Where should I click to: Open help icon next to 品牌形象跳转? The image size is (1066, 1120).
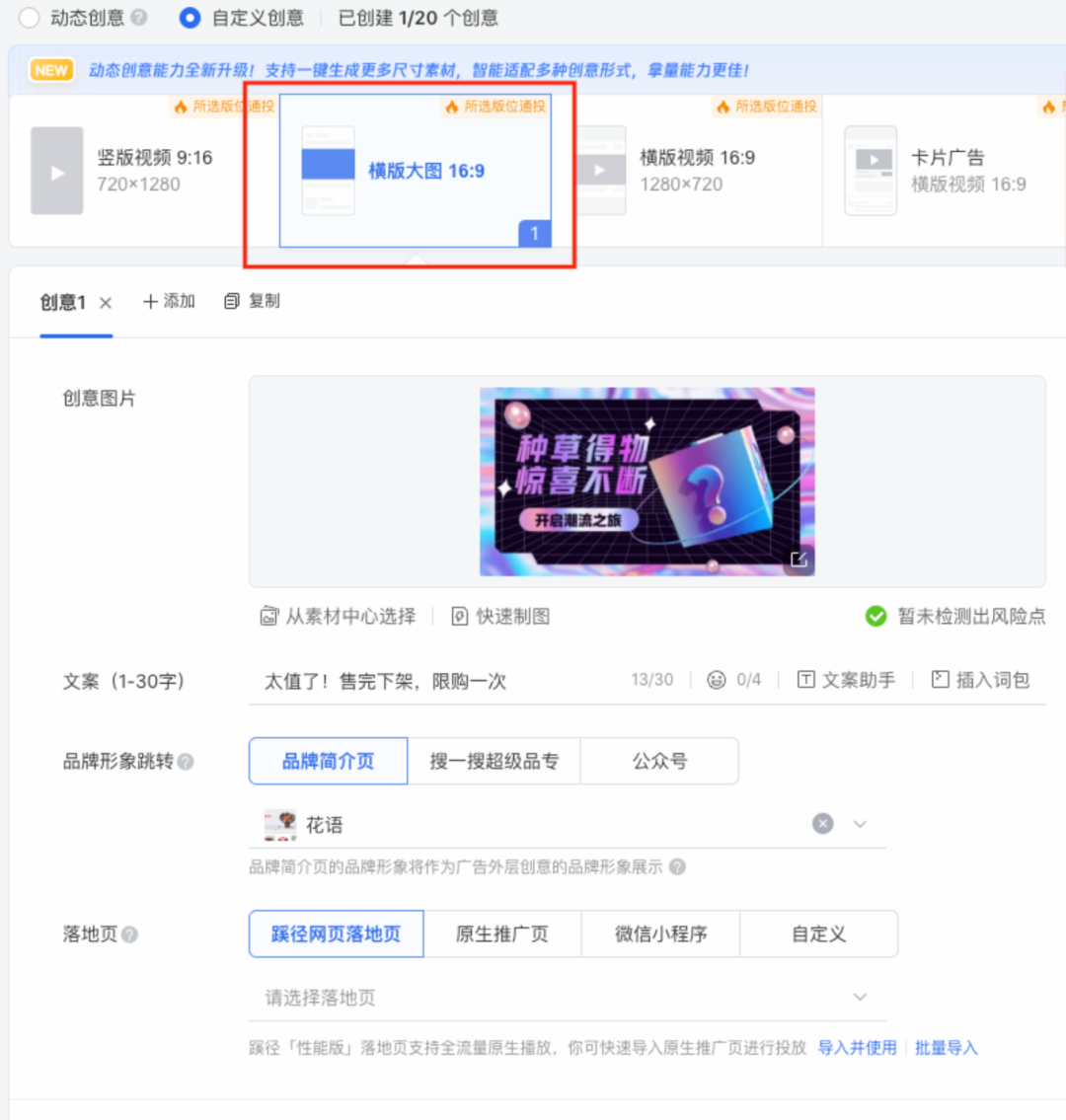186,762
